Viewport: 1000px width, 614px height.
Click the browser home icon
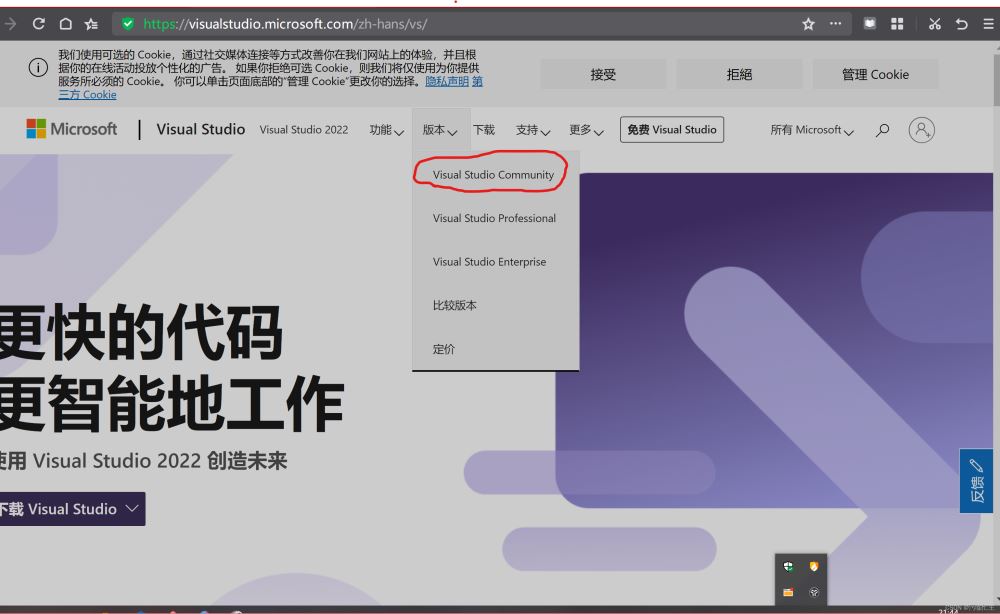[65, 24]
